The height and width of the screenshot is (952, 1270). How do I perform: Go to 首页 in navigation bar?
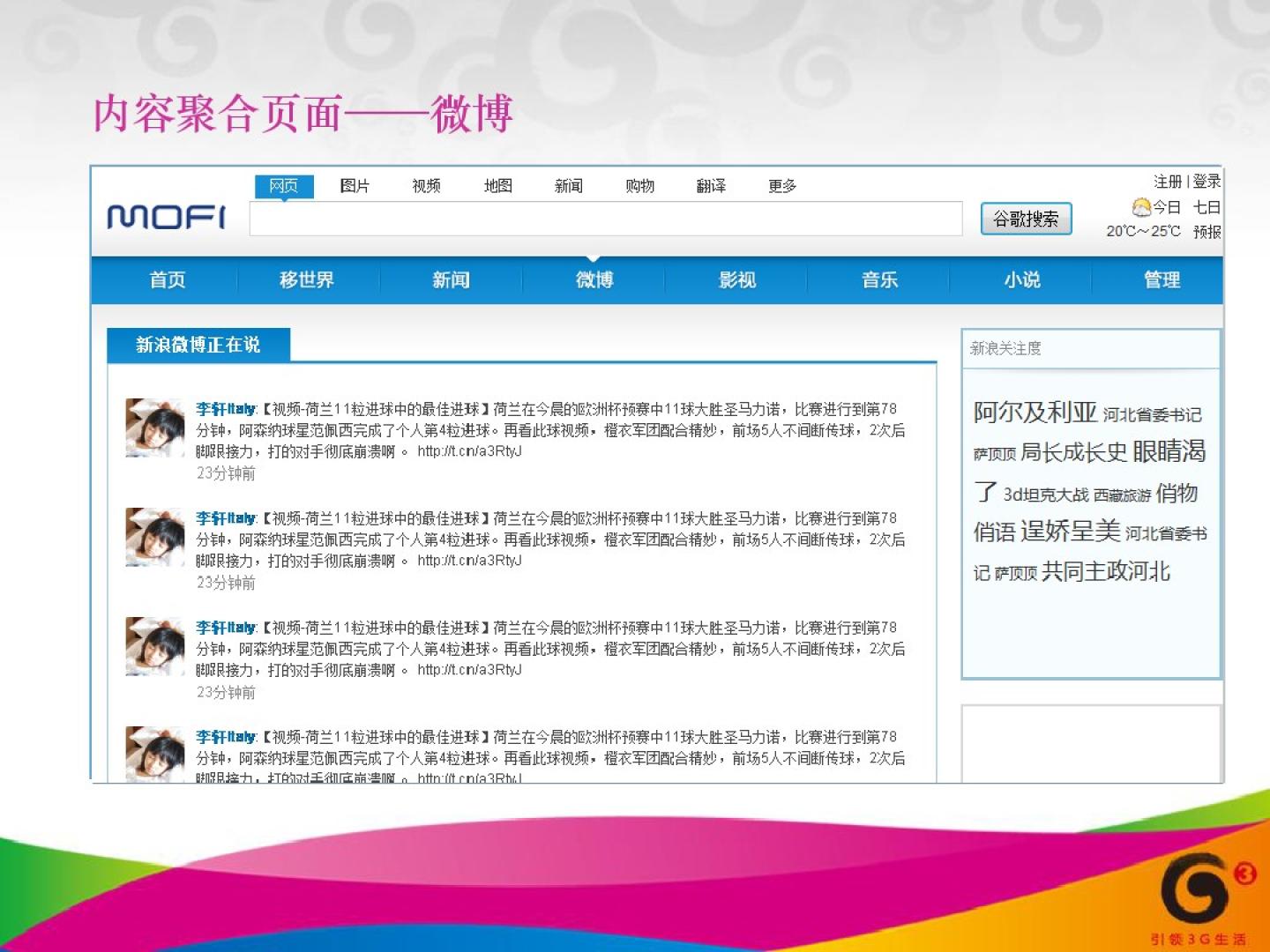tap(168, 280)
